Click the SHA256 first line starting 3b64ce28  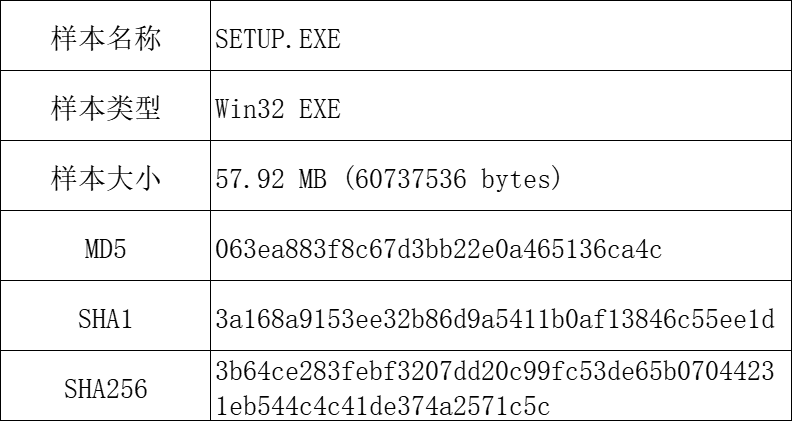pos(495,371)
